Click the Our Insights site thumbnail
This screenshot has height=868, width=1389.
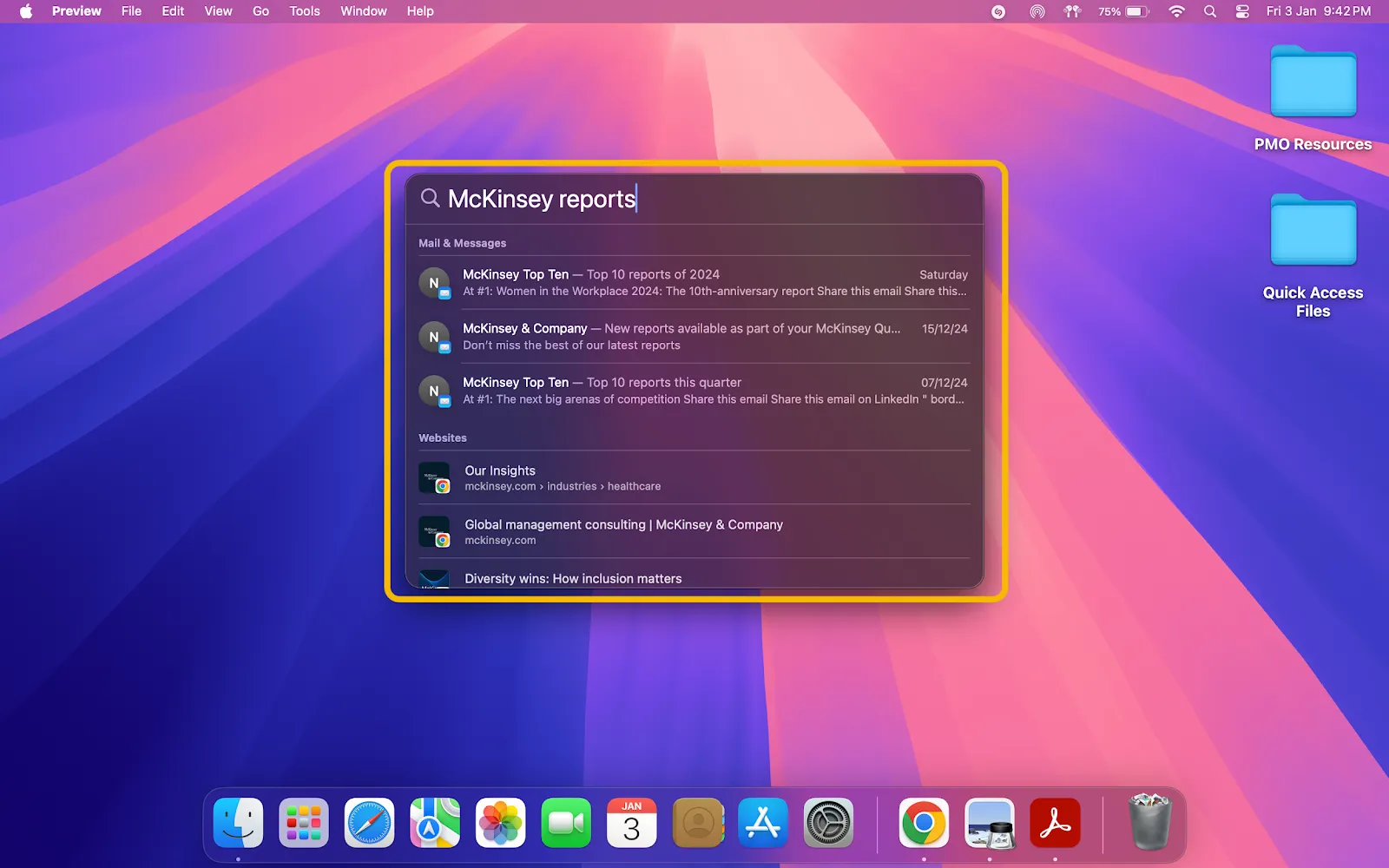pos(434,478)
